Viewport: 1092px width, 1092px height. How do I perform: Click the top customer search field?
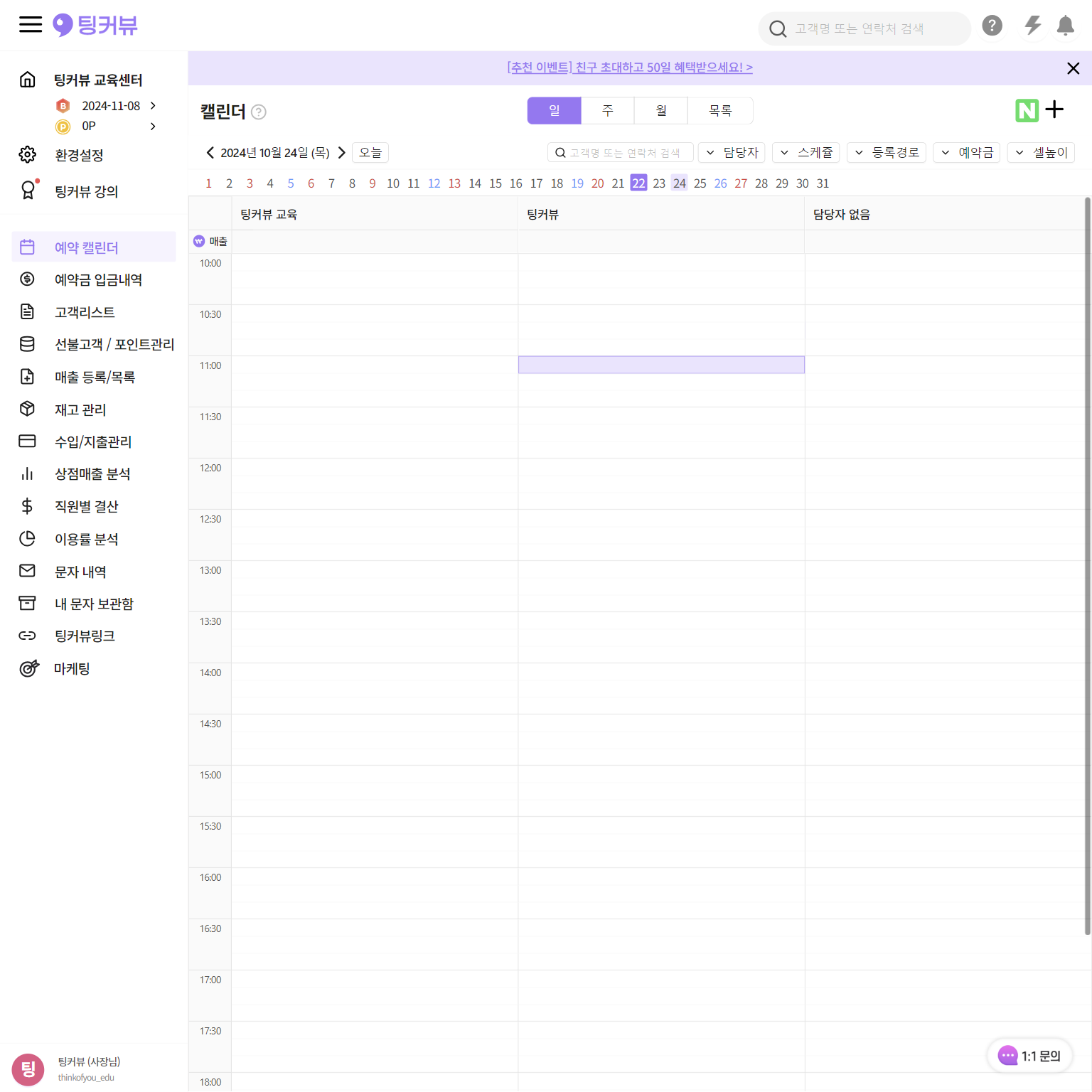pyautogui.click(x=864, y=29)
